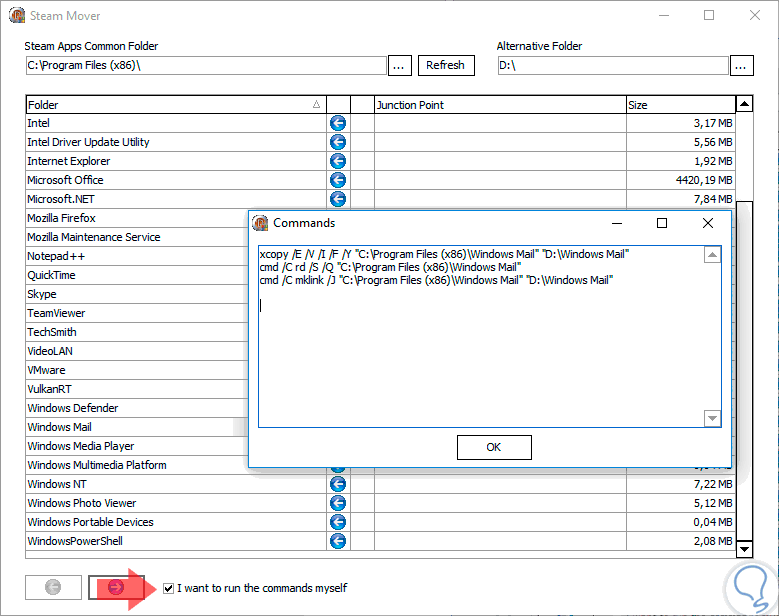779x616 pixels.
Task: Click Steam Mover app icon in title bar
Action: pos(17,15)
